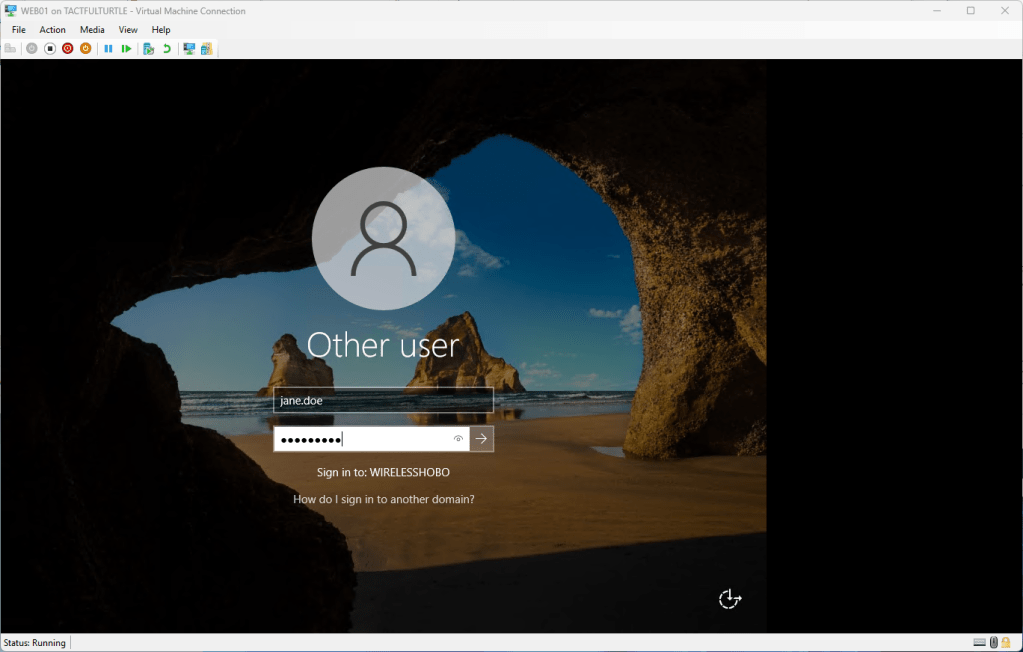Click the username field containing jane.doe
Viewport: 1023px width, 652px height.
pos(383,400)
